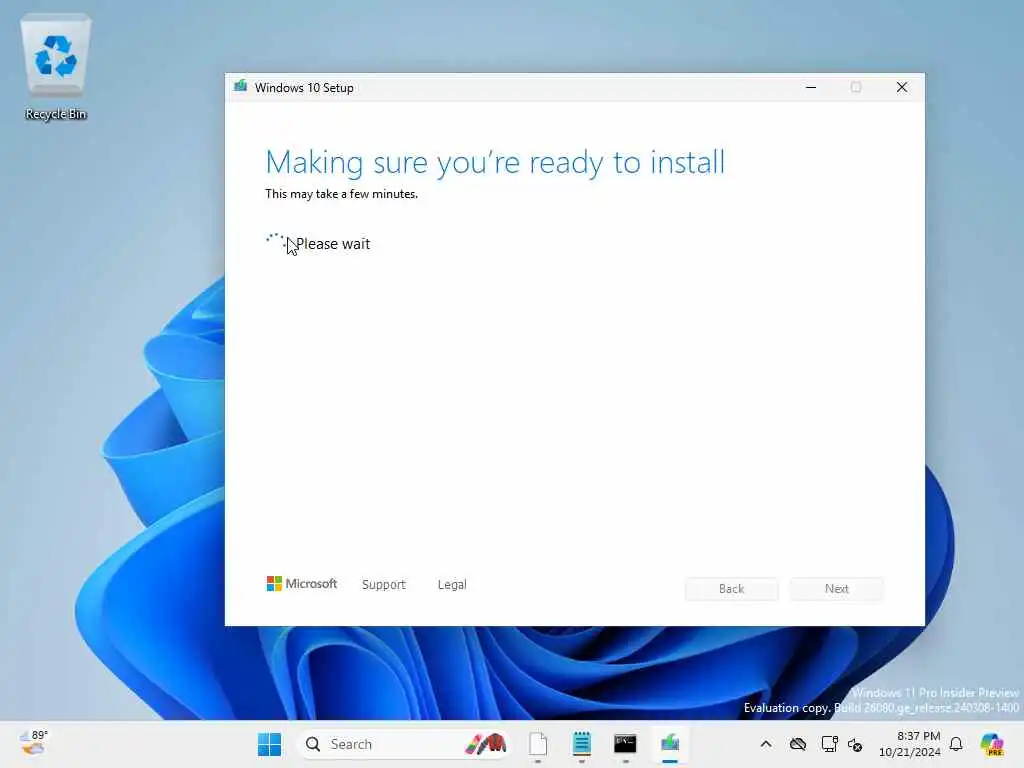1024x768 pixels.
Task: Open the blank document app in the taskbar
Action: coord(537,744)
